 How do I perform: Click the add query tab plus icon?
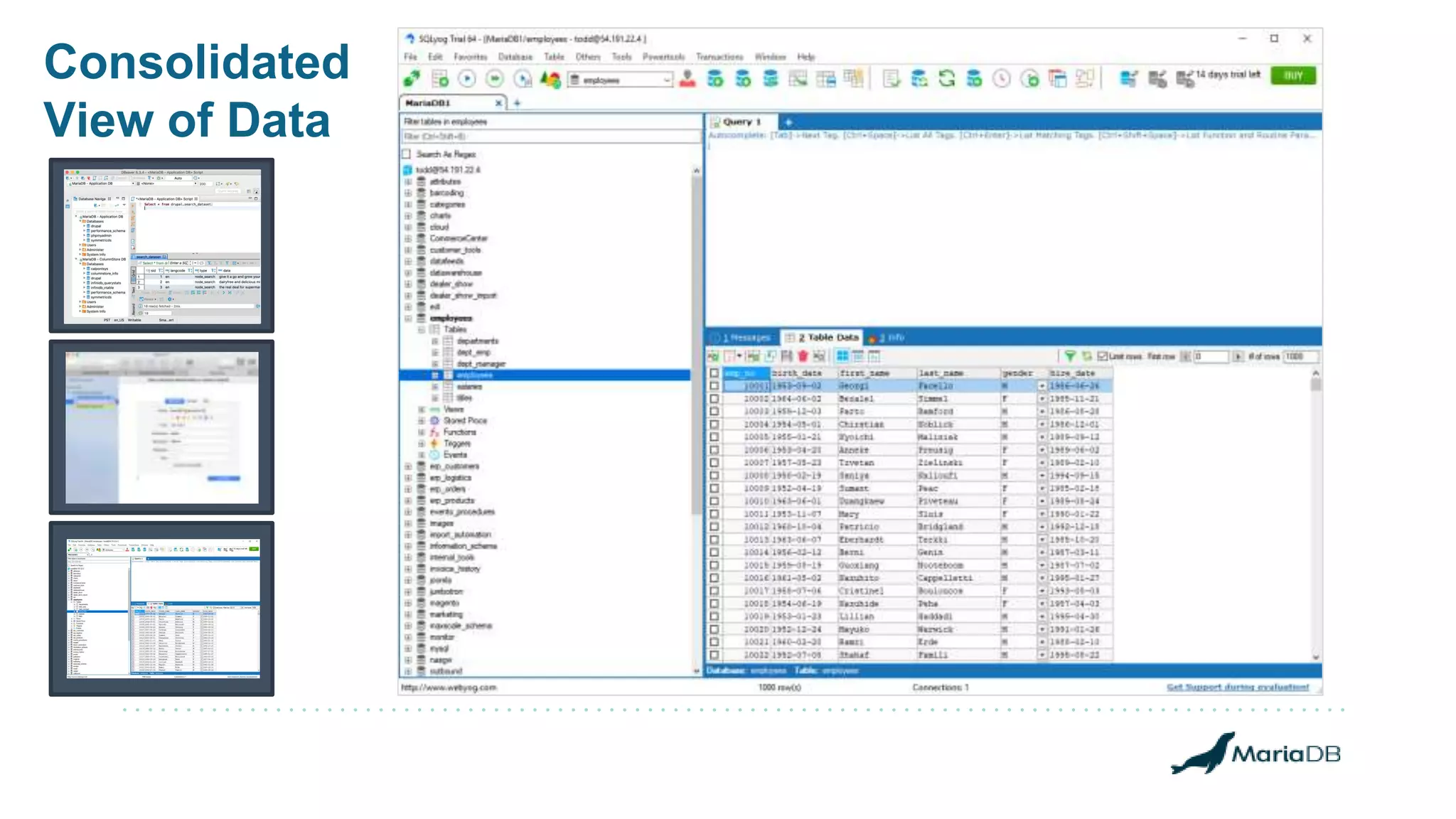pos(788,122)
